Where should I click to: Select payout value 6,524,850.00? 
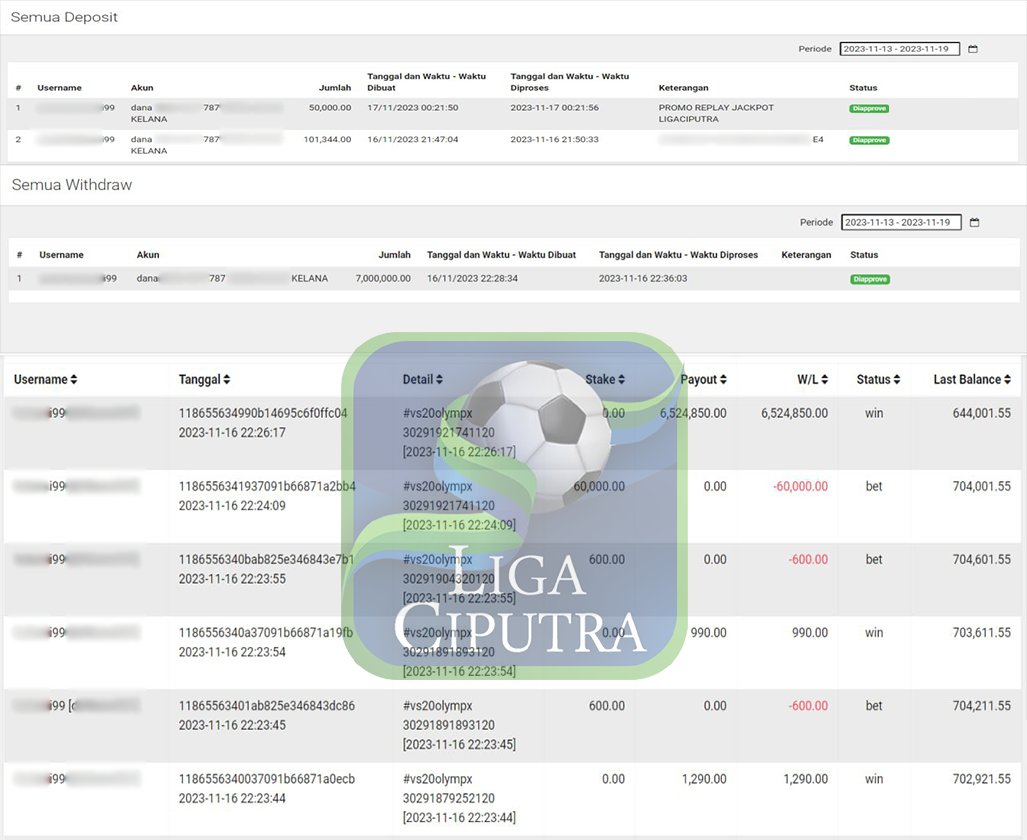coord(693,413)
